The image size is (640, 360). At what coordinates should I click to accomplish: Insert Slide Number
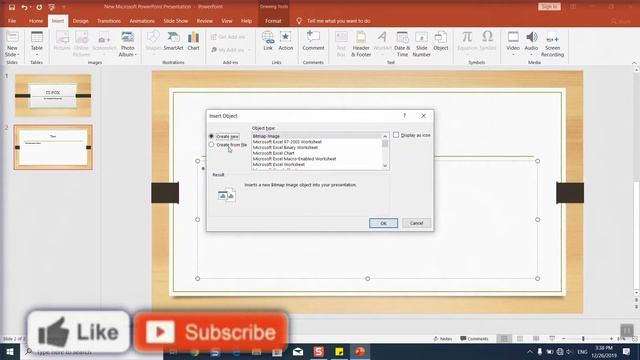tap(422, 44)
